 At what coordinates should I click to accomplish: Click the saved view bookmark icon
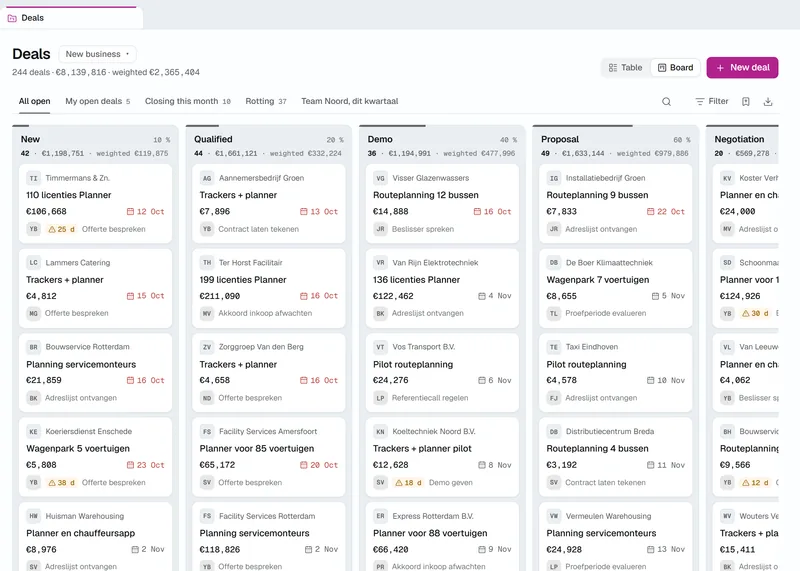(x=746, y=102)
